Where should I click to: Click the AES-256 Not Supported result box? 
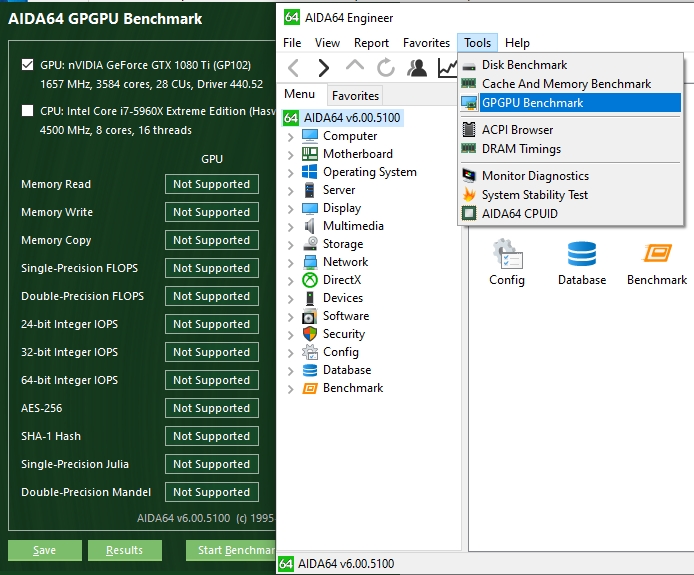tap(212, 408)
